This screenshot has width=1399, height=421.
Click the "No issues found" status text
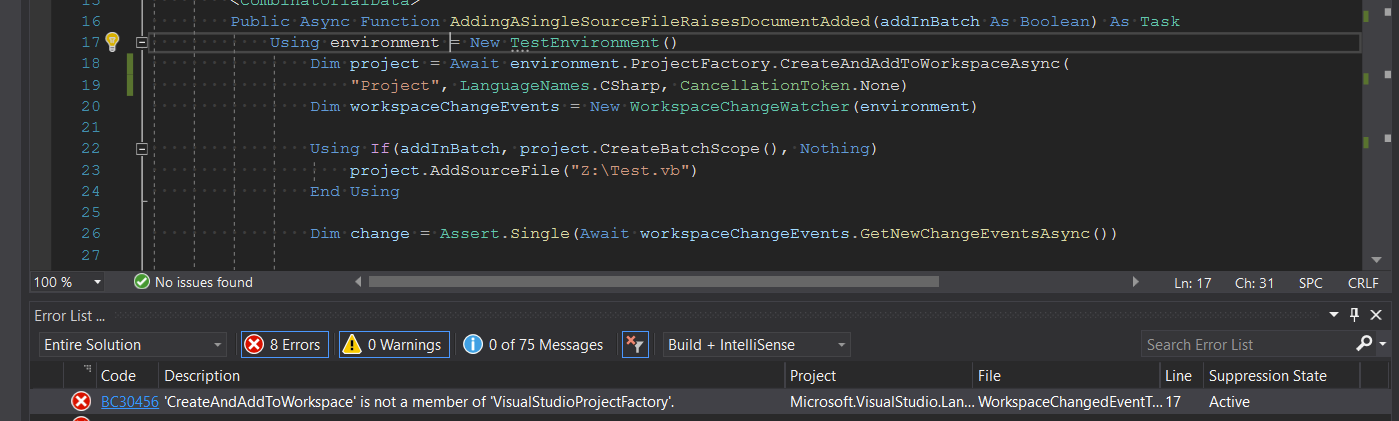204,283
